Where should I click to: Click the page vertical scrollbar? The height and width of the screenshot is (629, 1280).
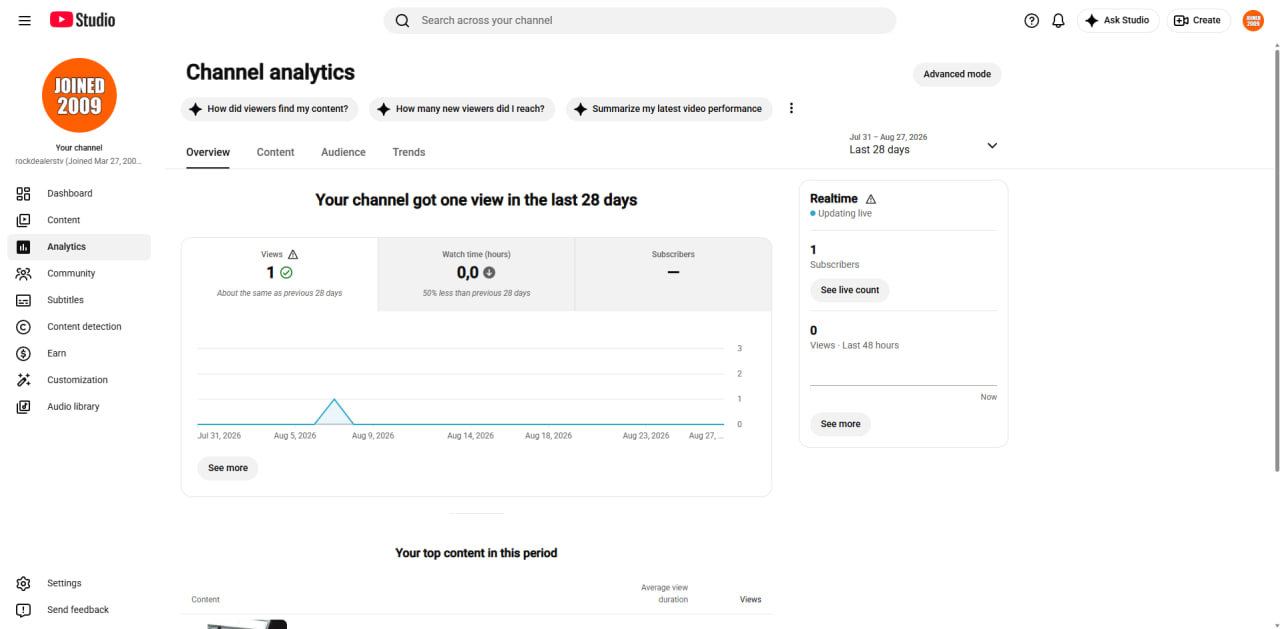pyautogui.click(x=1276, y=260)
